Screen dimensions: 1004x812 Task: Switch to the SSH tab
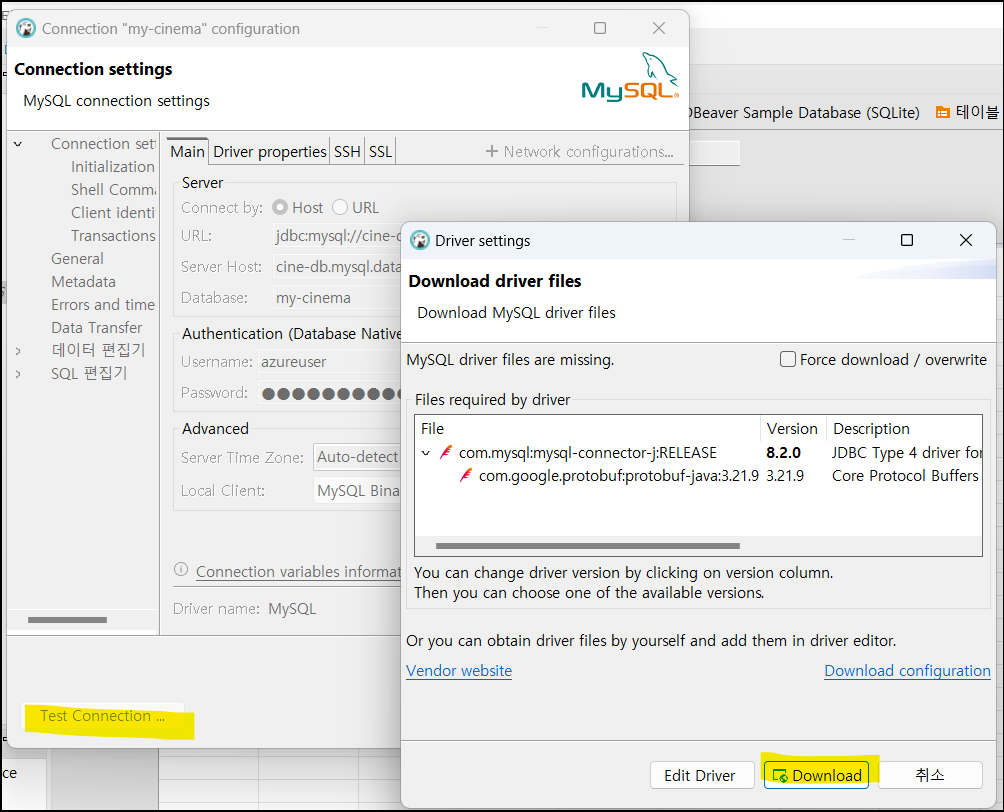(x=347, y=152)
